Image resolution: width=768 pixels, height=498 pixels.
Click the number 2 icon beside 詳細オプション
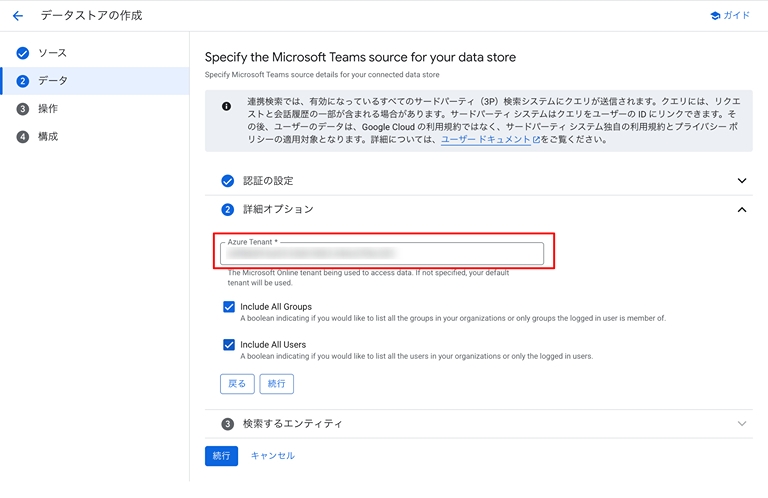228,210
